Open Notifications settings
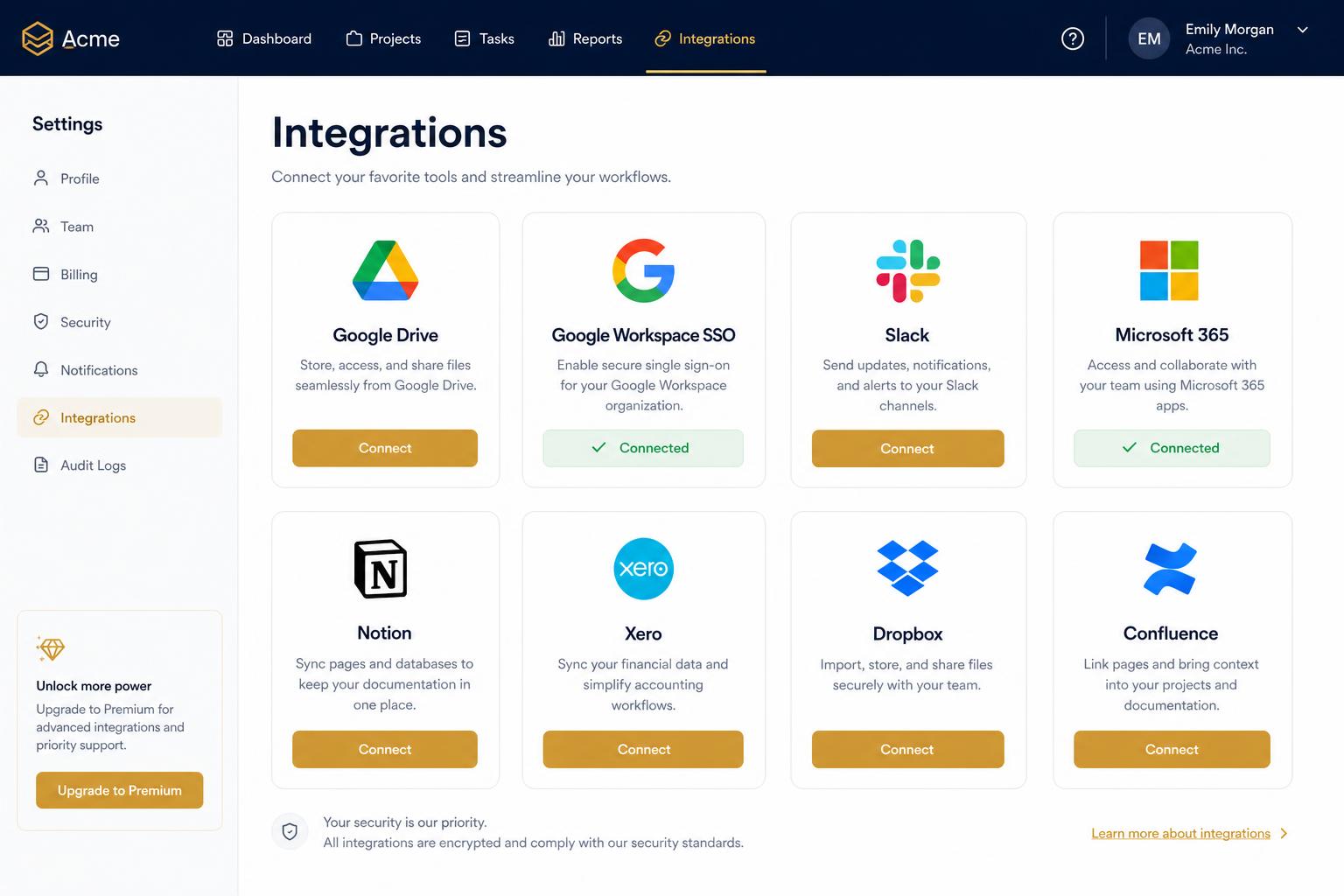Image resolution: width=1344 pixels, height=896 pixels. click(119, 370)
